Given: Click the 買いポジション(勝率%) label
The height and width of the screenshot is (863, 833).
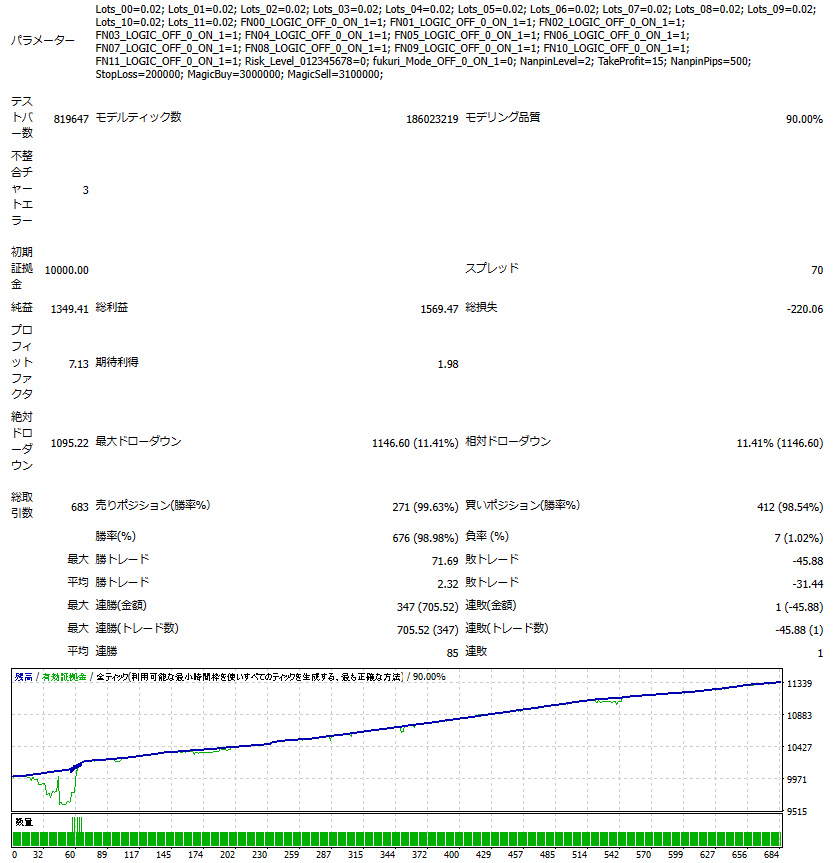Looking at the screenshot, I should coord(522,505).
